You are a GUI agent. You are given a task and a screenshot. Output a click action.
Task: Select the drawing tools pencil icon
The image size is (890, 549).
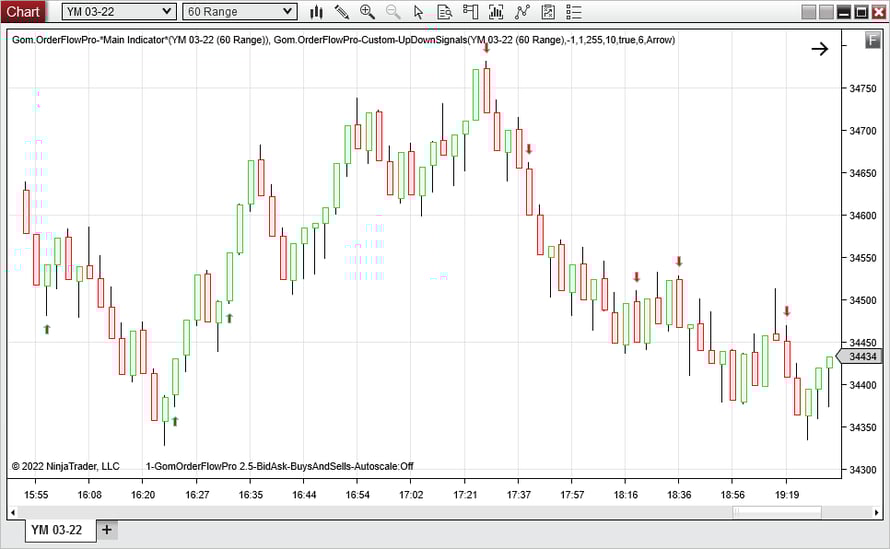click(x=342, y=12)
